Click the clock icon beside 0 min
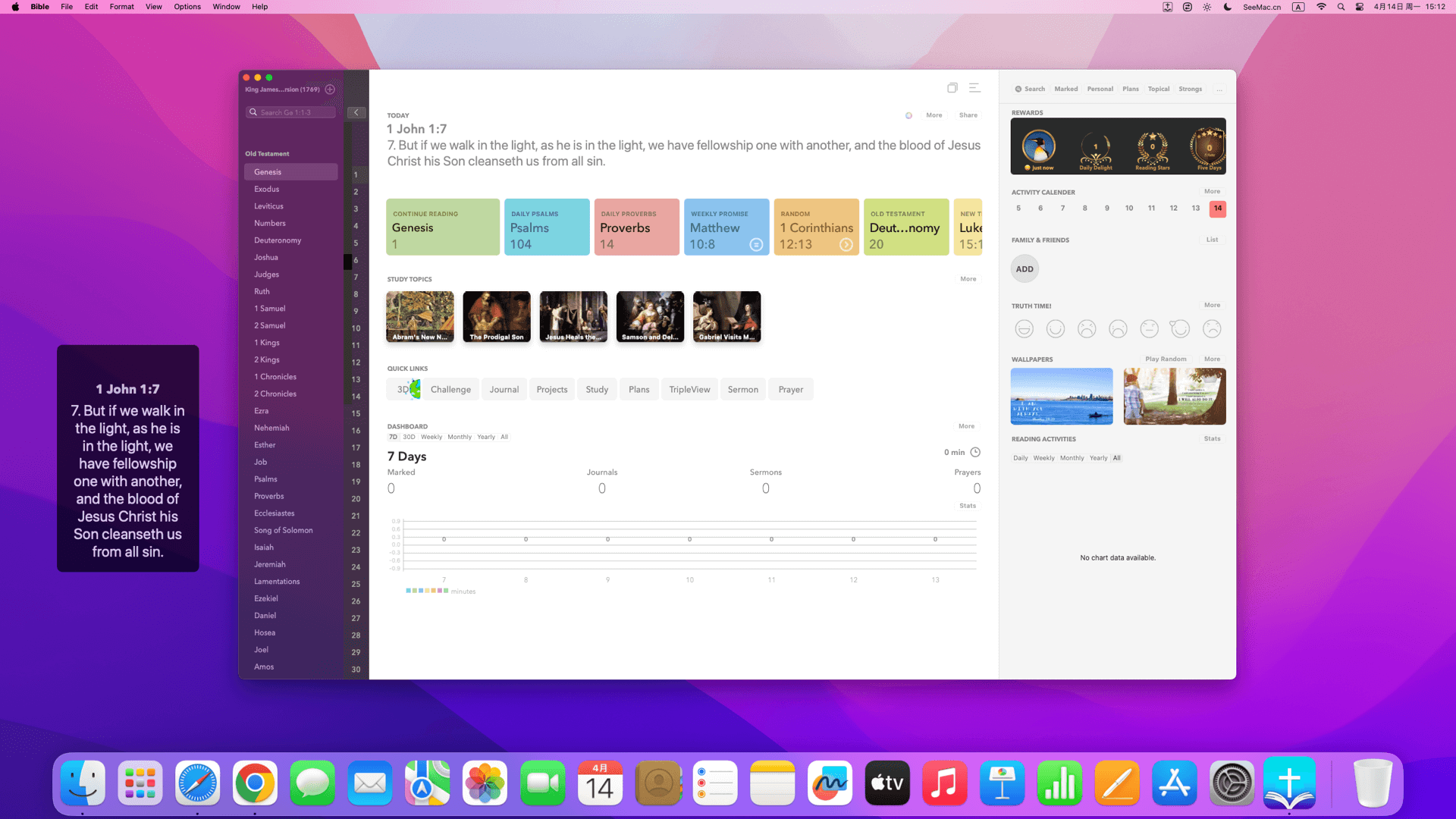Viewport: 1456px width, 819px height. point(975,452)
